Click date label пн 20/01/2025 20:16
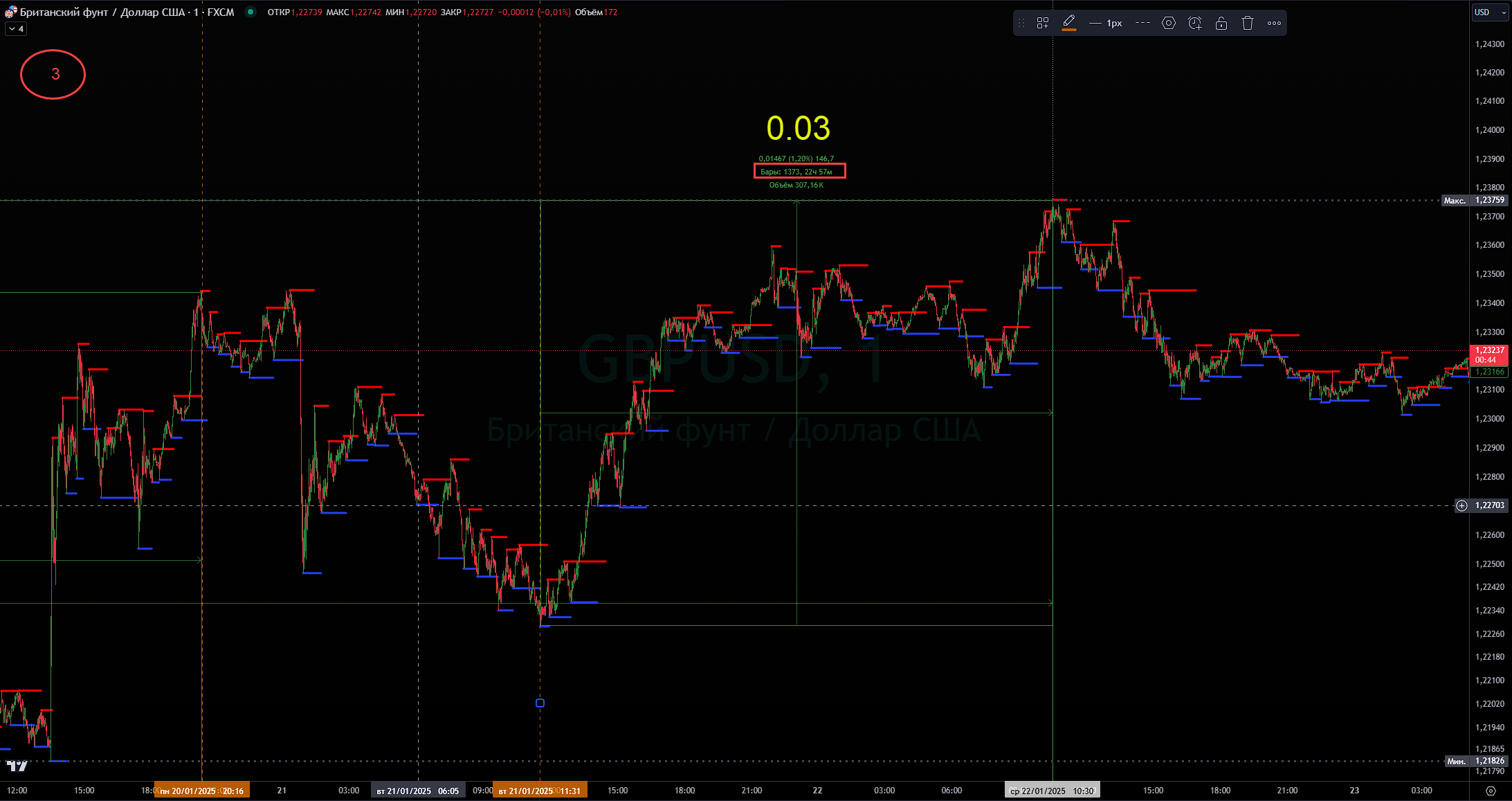 [201, 791]
